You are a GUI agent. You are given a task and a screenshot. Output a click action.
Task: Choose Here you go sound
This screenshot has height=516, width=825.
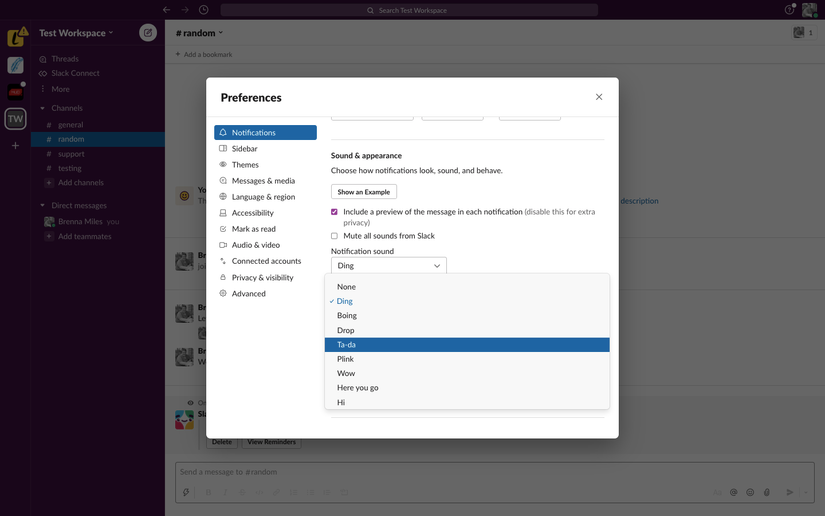467,388
